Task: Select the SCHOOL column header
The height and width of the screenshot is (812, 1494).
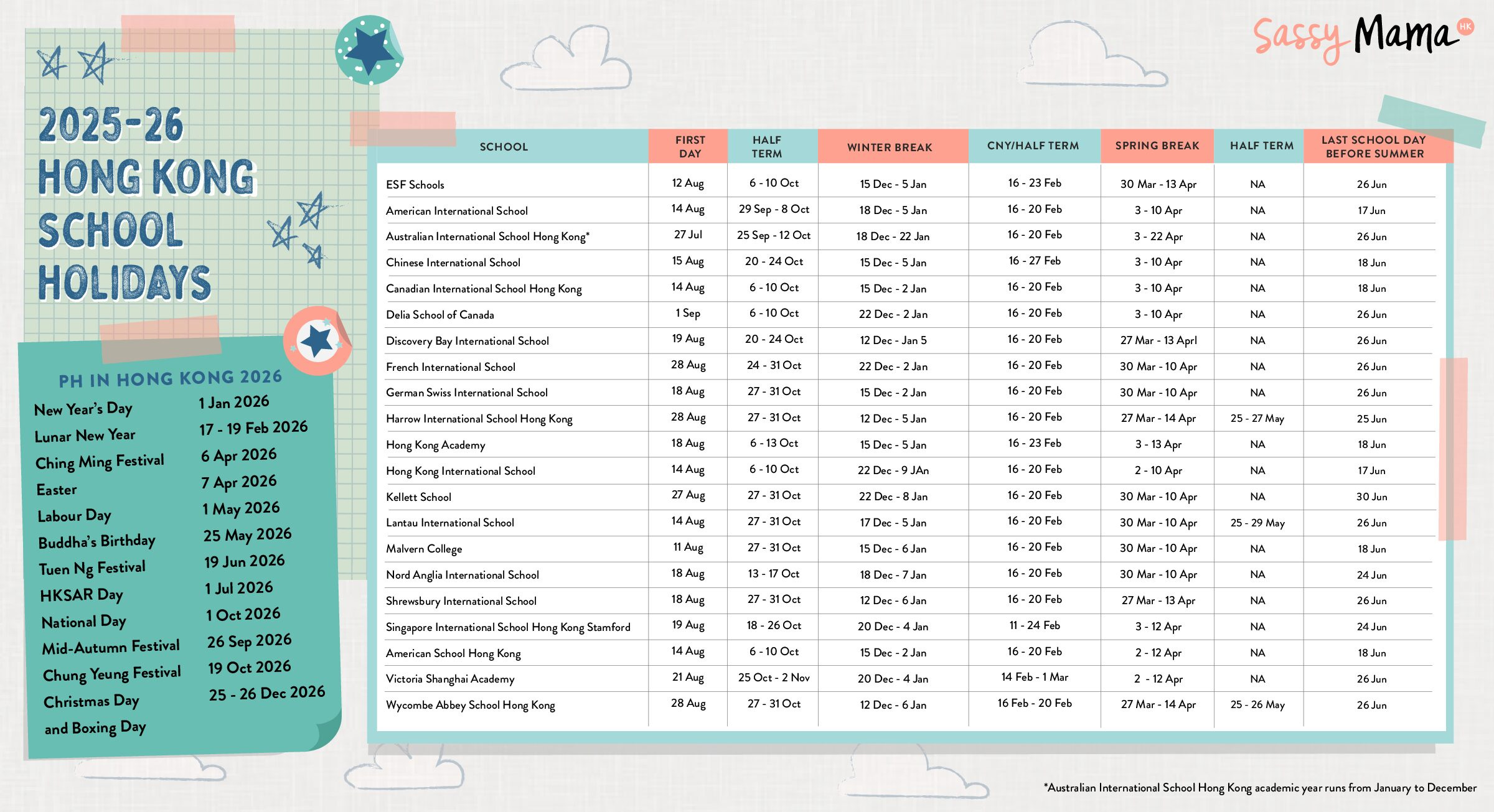Action: click(x=503, y=146)
